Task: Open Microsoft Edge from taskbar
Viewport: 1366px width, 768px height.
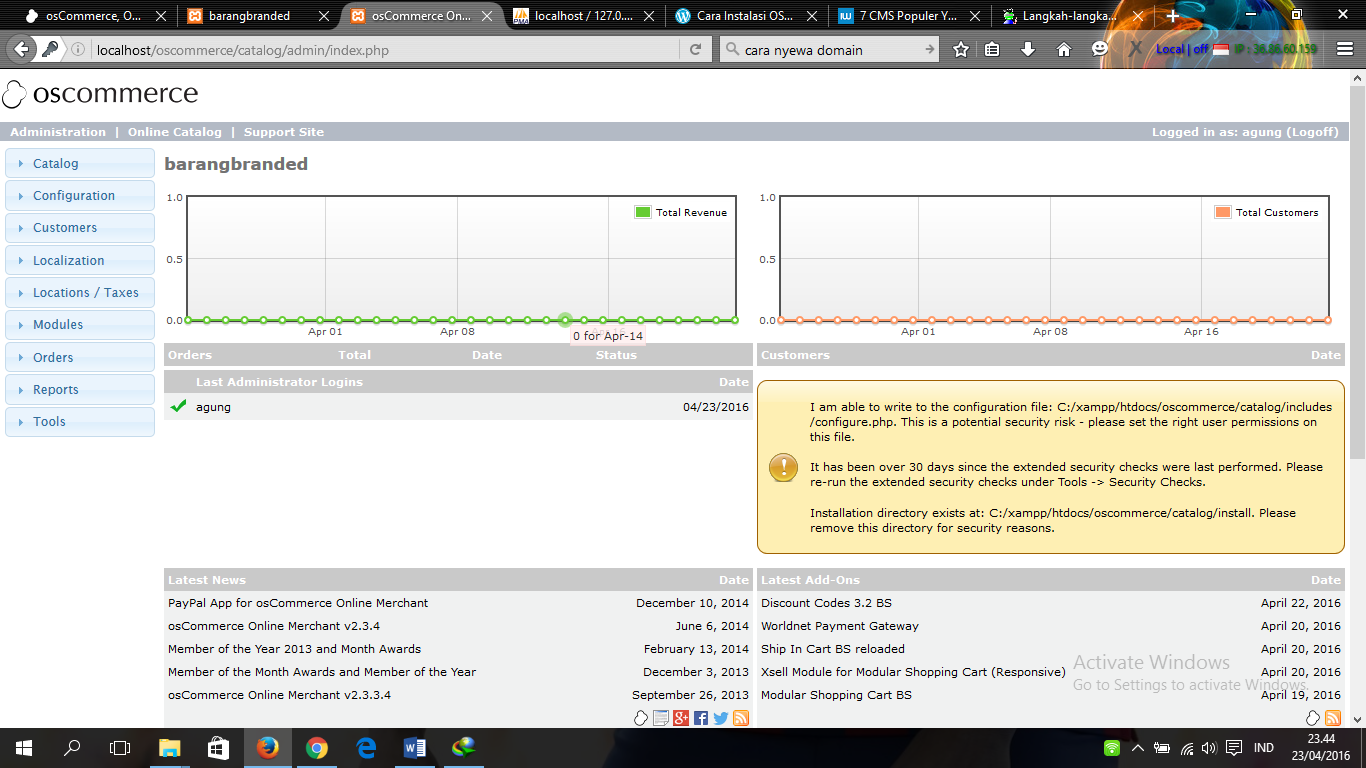Action: pos(365,747)
